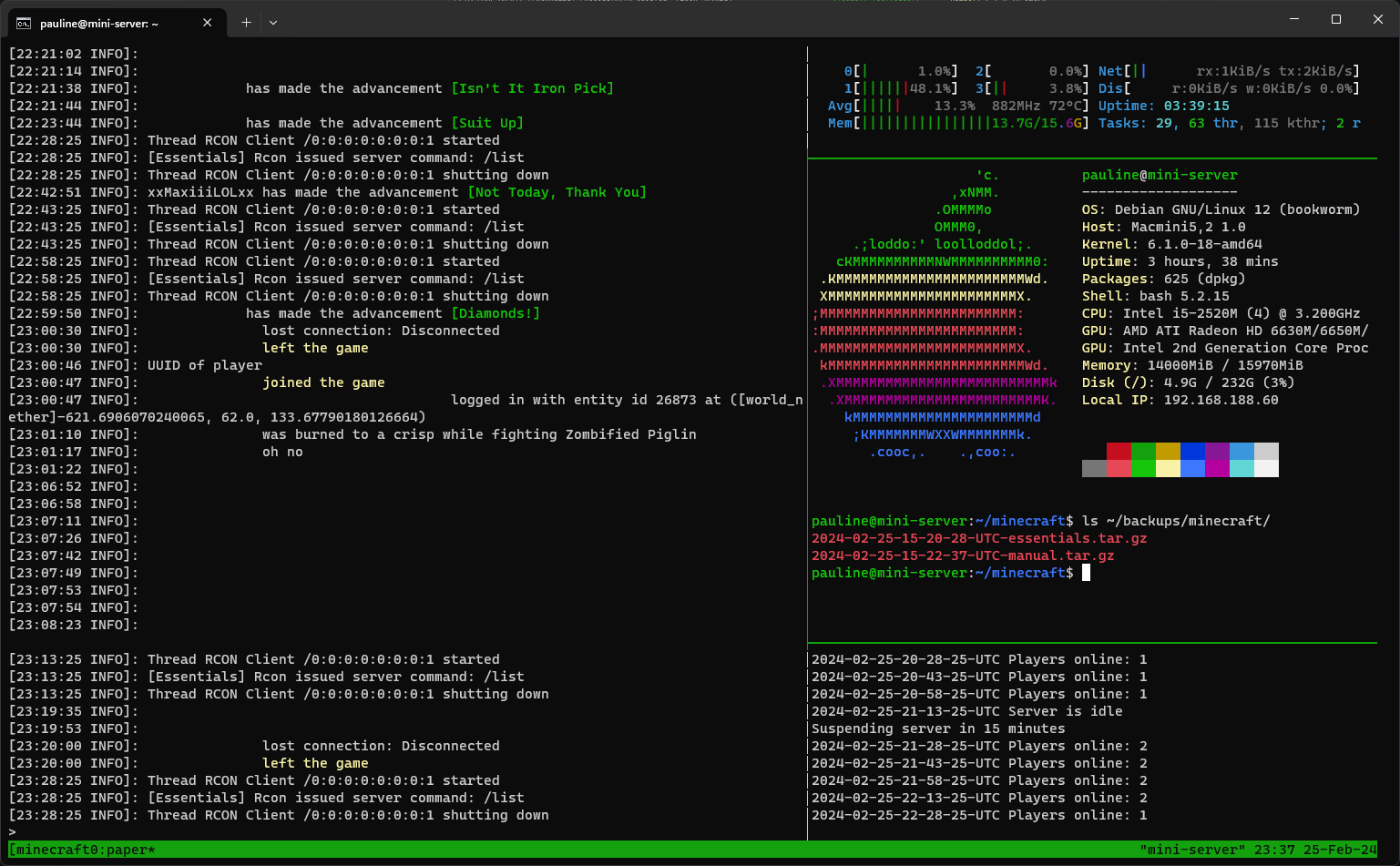Click 'burned to a crisp' death message
The height and width of the screenshot is (866, 1400).
click(479, 434)
